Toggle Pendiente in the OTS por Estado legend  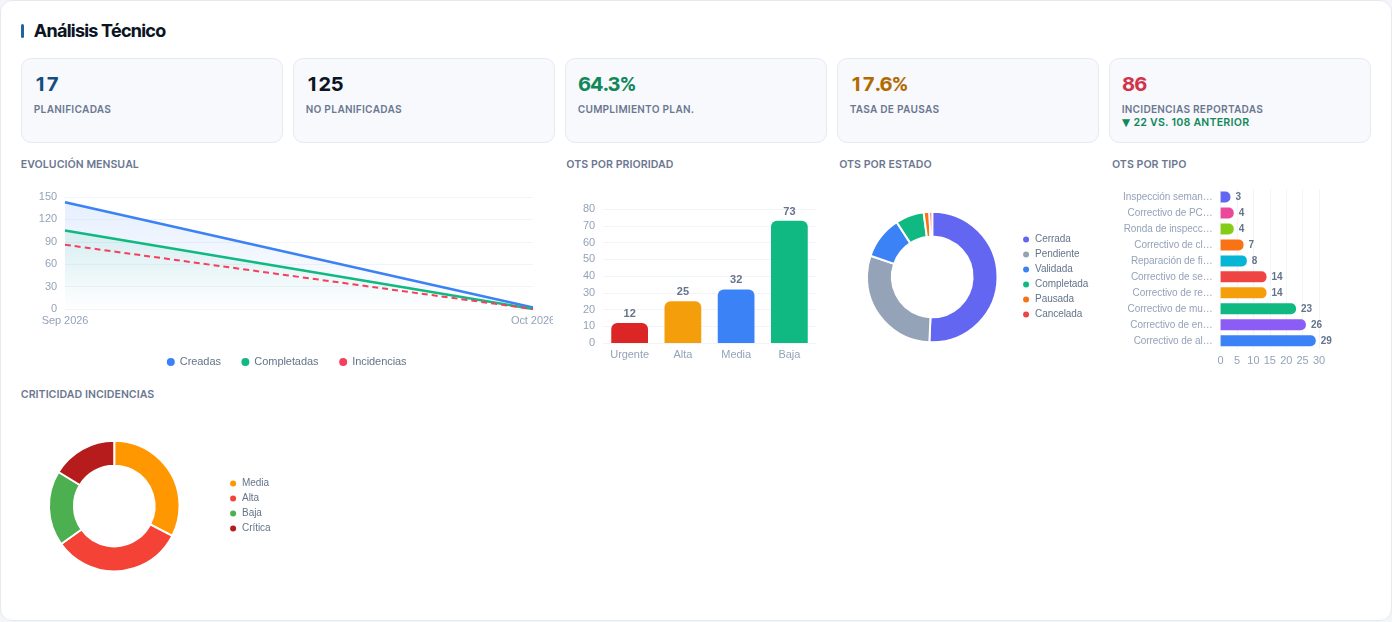[1050, 254]
